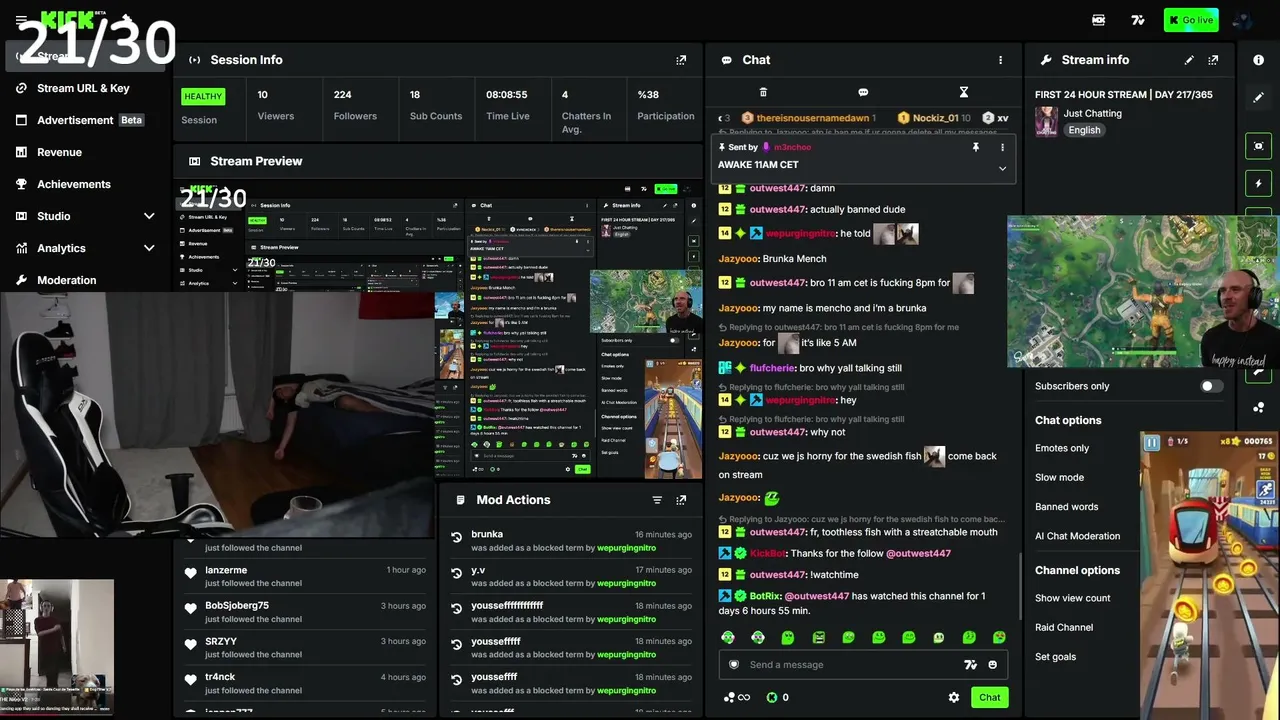Open the Mod Actions filter icon
This screenshot has height=720, width=1280.
click(x=657, y=500)
